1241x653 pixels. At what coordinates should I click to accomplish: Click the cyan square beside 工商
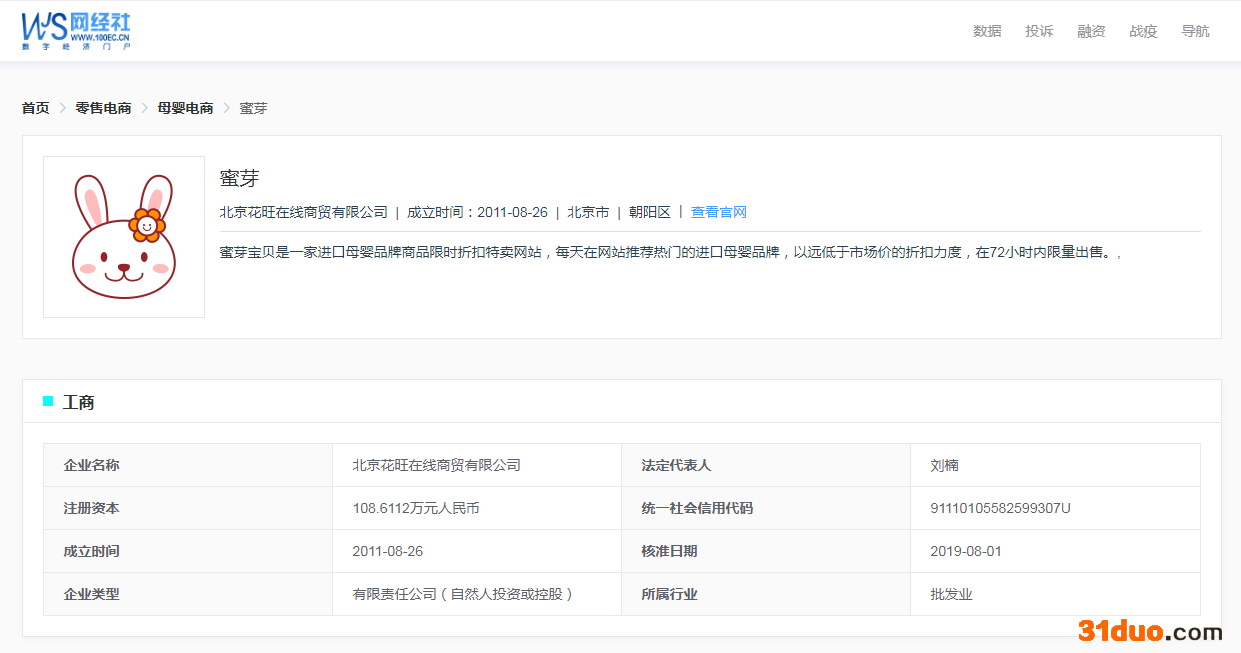pyautogui.click(x=48, y=401)
